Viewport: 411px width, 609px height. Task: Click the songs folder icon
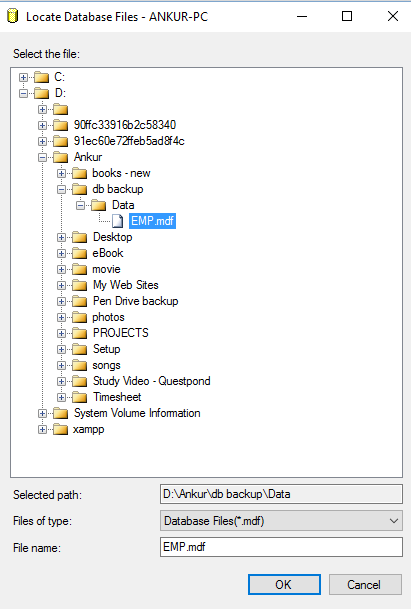80,365
